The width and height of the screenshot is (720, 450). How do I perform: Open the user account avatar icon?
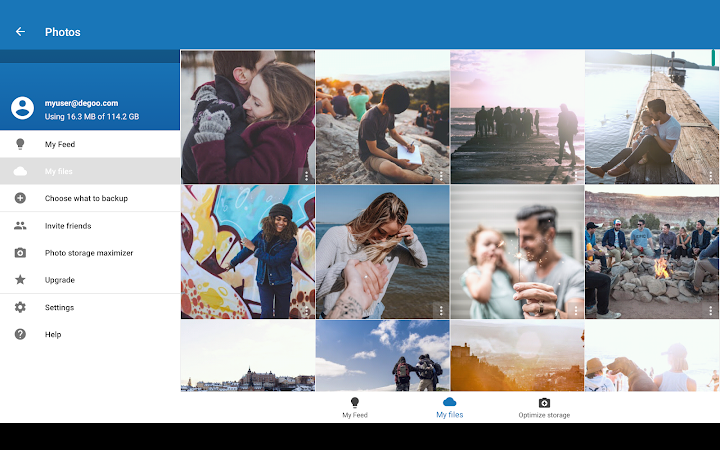coord(22,108)
